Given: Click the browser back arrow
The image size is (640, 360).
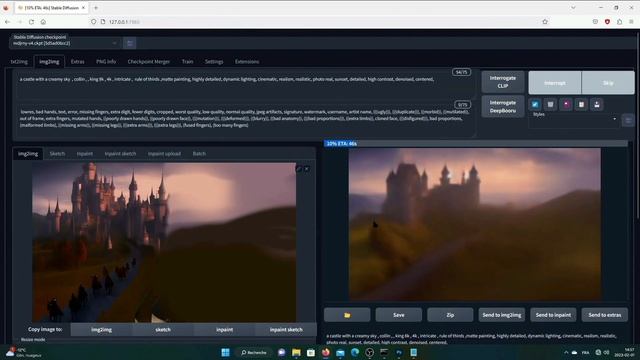Looking at the screenshot, I should tap(7, 22).
